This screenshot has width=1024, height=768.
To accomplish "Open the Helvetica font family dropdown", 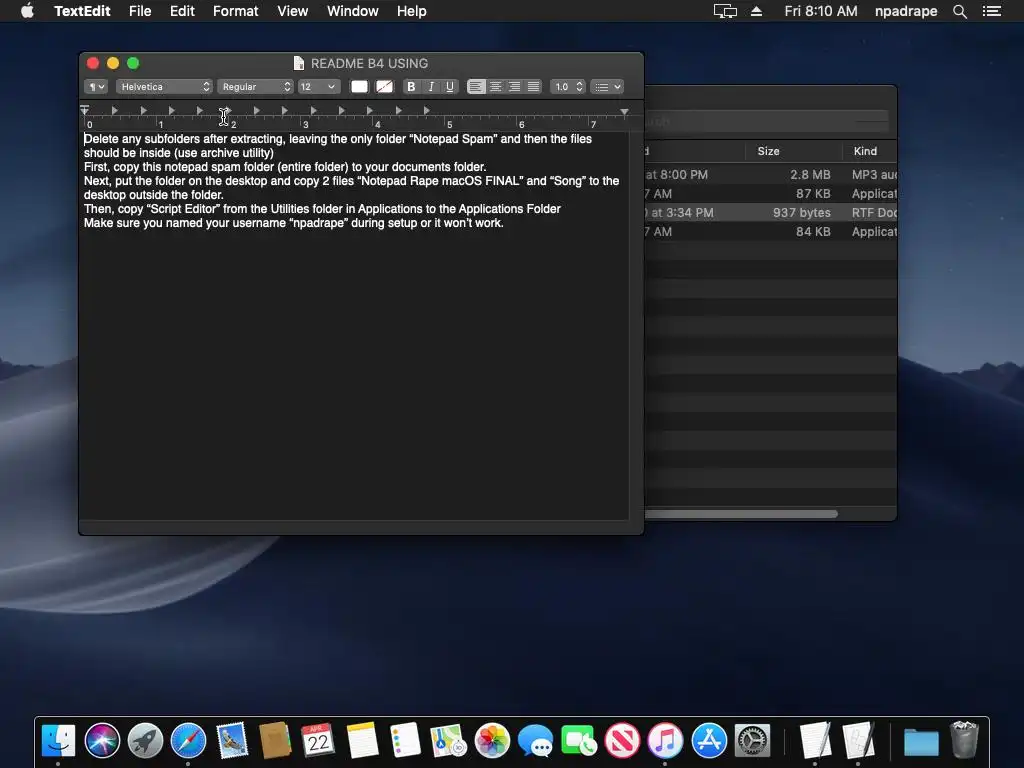I will pyautogui.click(x=164, y=87).
